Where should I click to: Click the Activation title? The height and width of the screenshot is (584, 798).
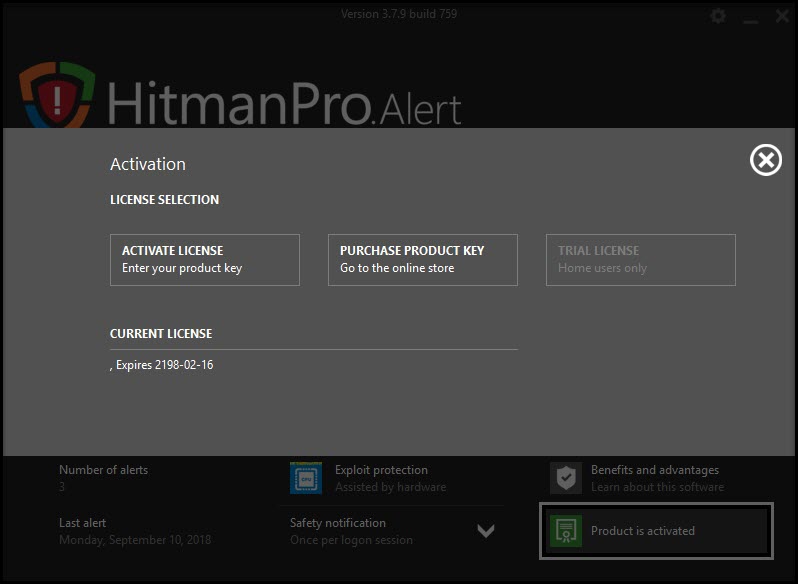tap(148, 164)
